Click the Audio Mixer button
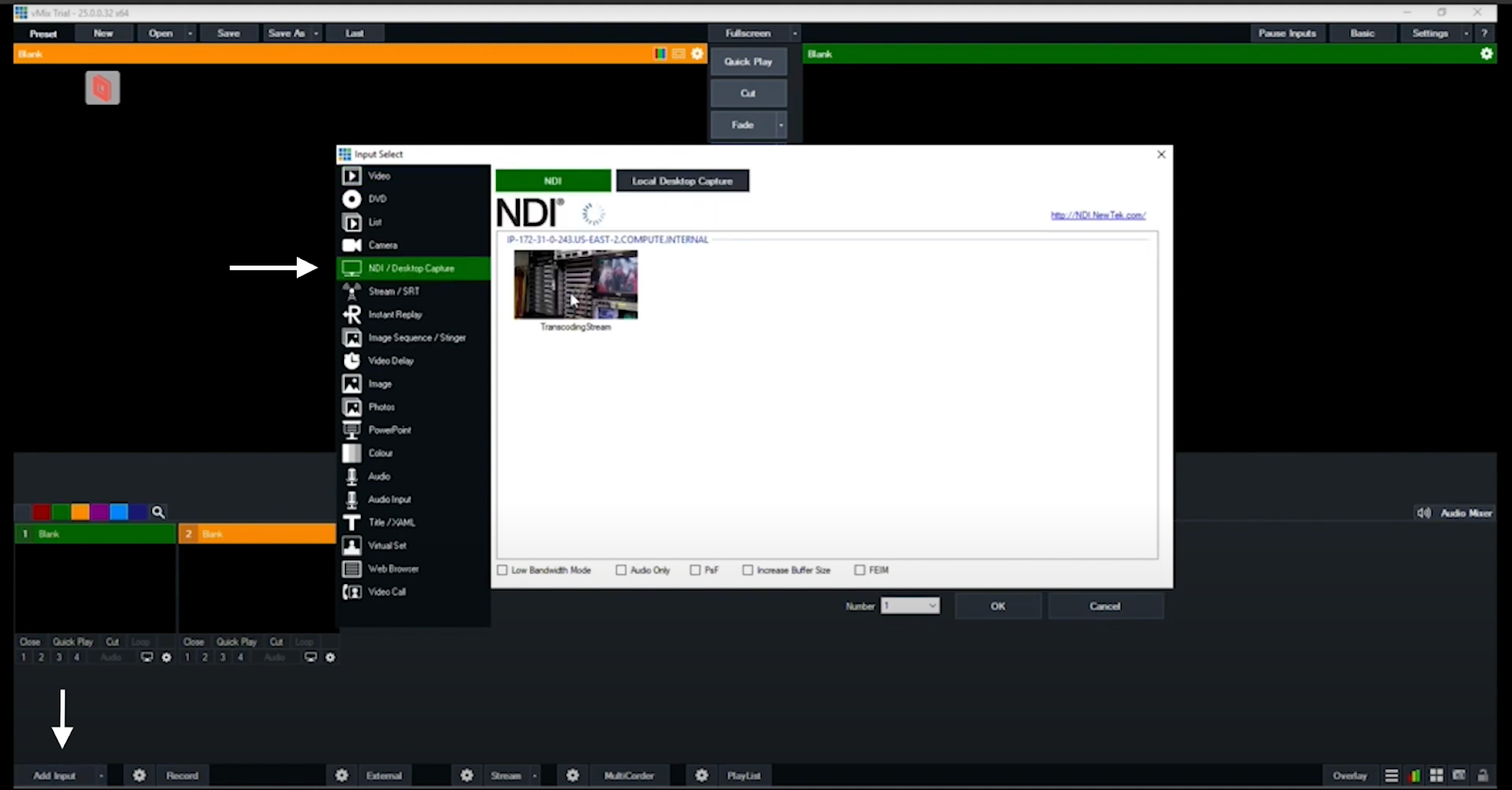This screenshot has height=790, width=1512. (1454, 513)
